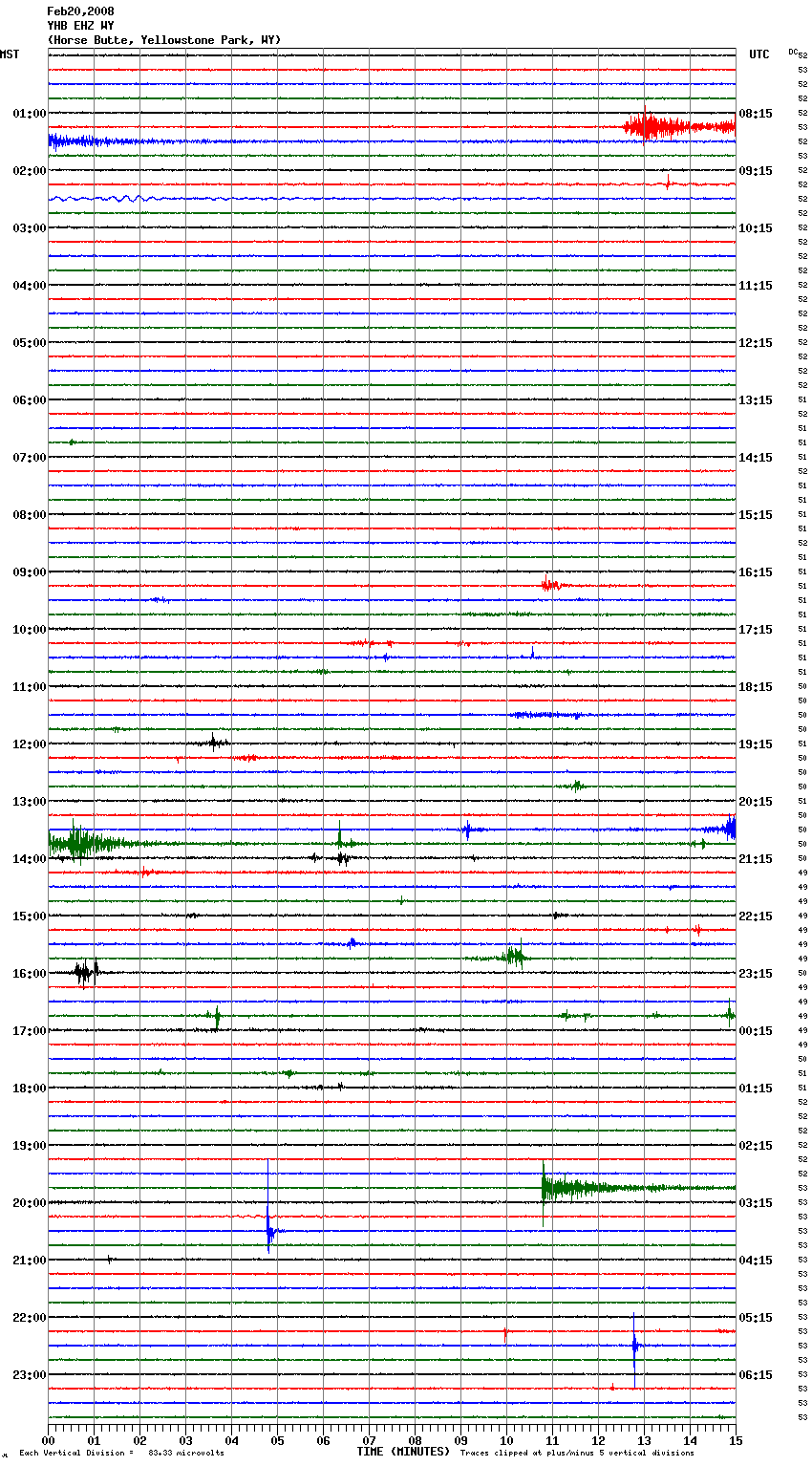Image resolution: width=812 pixels, height=1466 pixels.
Task: Select the 23:00 MST time label
Action: click(30, 1375)
